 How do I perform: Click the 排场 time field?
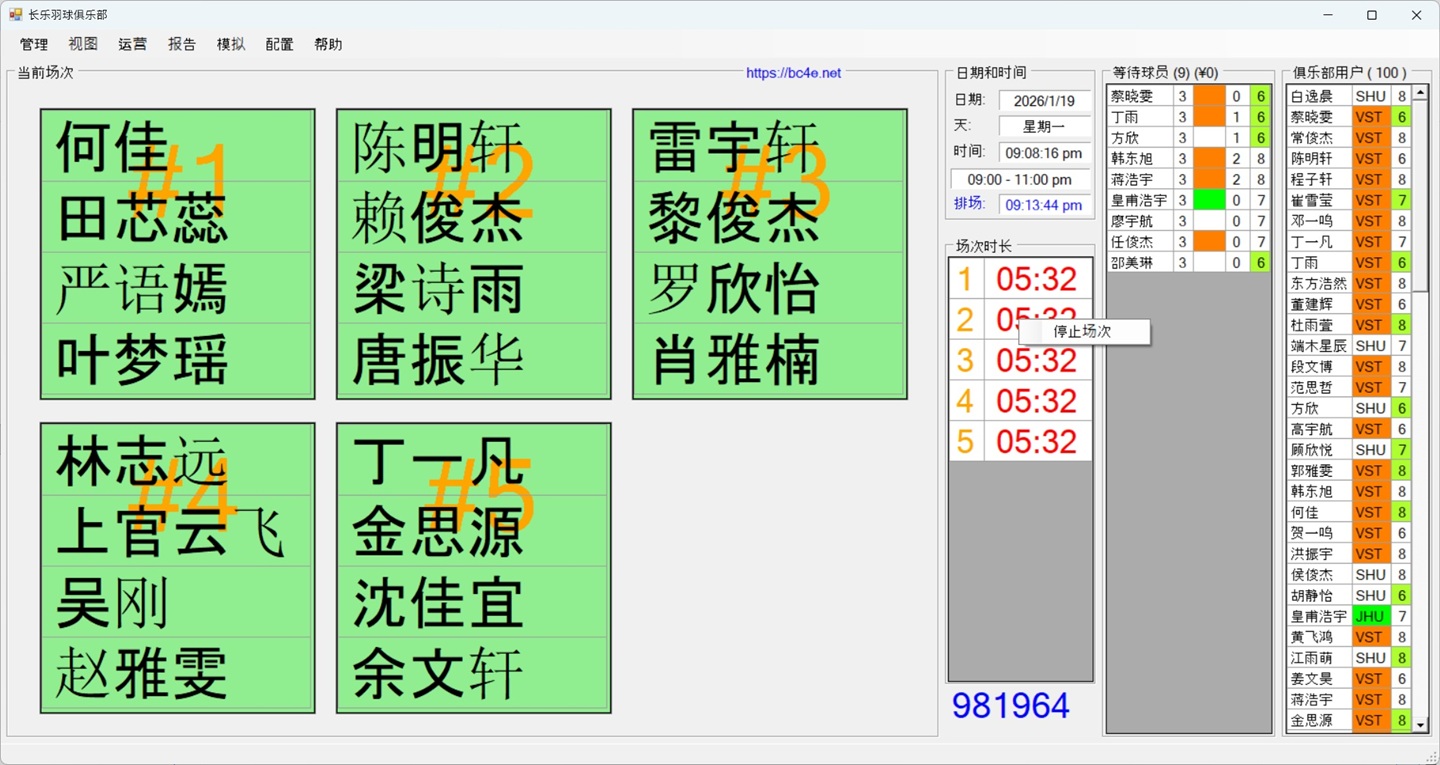[x=1044, y=205]
